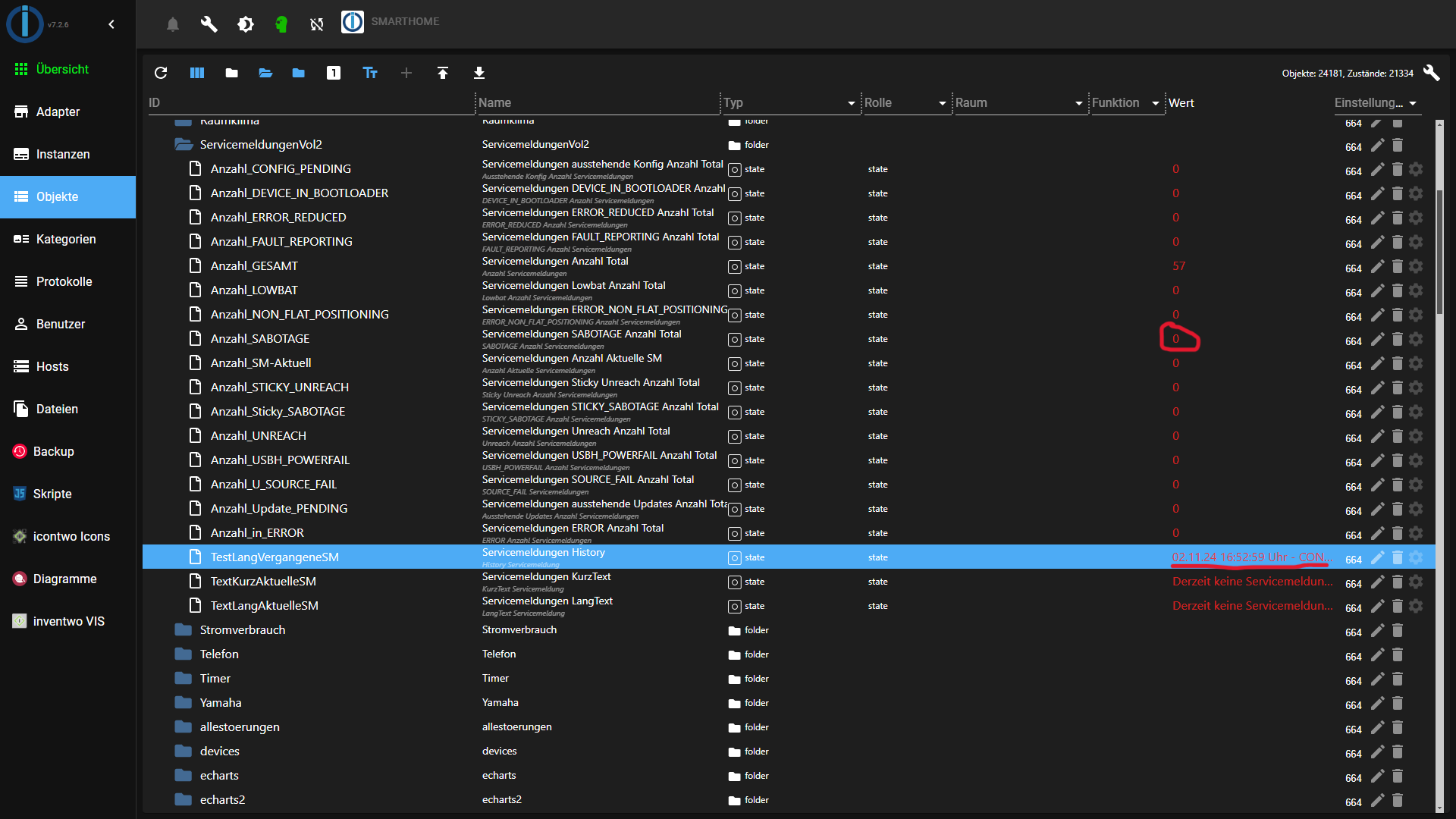This screenshot has width=1456, height=819.
Task: Toggle the theme brightness icon
Action: [x=246, y=24]
